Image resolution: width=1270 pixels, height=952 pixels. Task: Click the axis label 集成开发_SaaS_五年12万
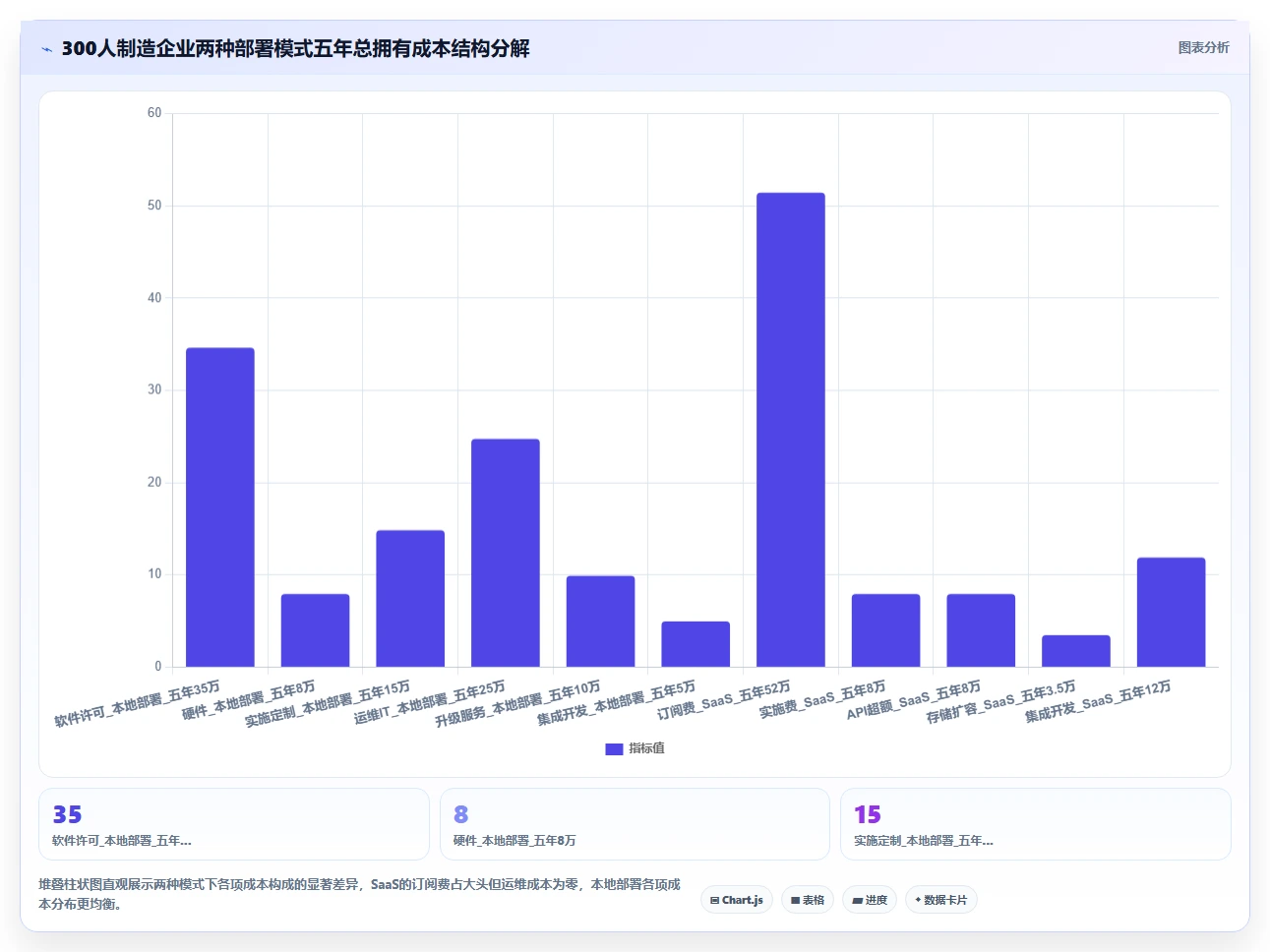(x=1098, y=702)
